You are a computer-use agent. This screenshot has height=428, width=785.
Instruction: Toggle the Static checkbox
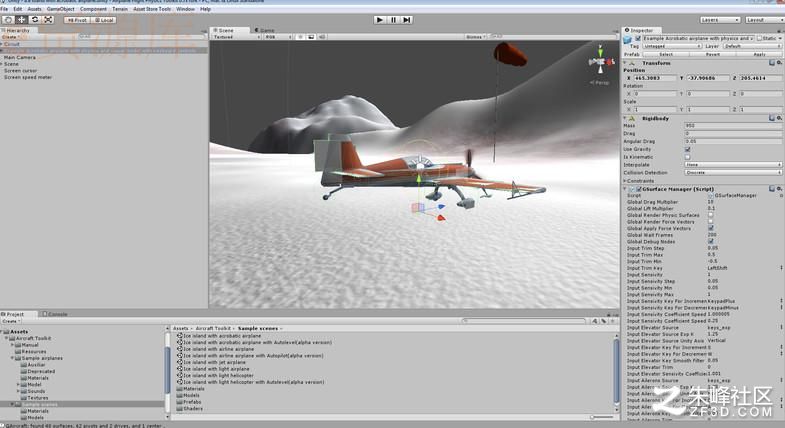click(759, 38)
